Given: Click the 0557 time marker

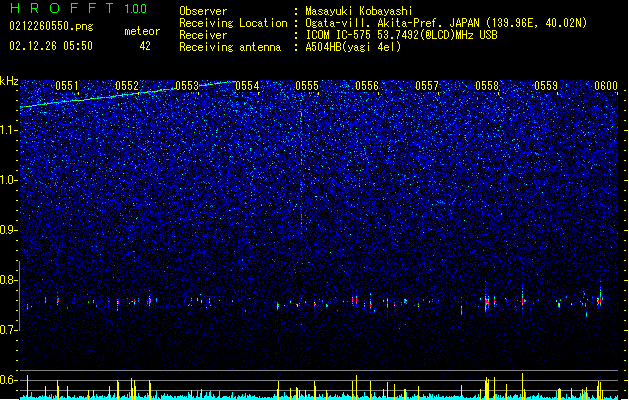Looking at the screenshot, I should coord(427,85).
